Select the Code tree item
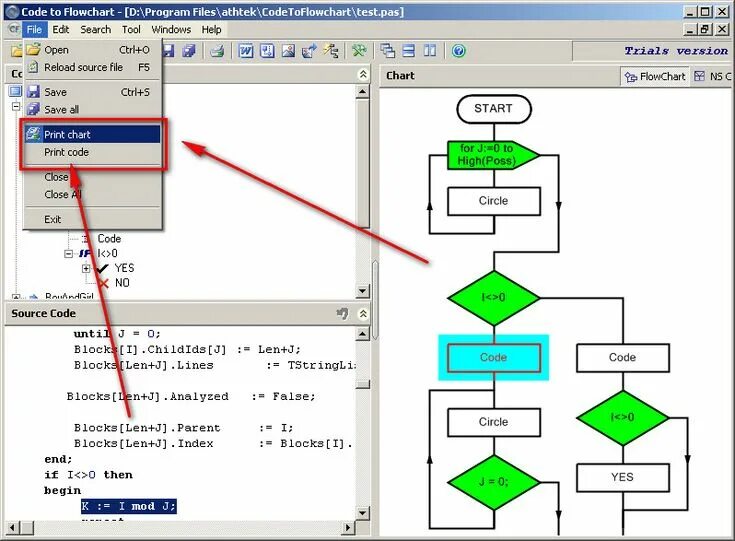Image resolution: width=735 pixels, height=541 pixels. [109, 239]
